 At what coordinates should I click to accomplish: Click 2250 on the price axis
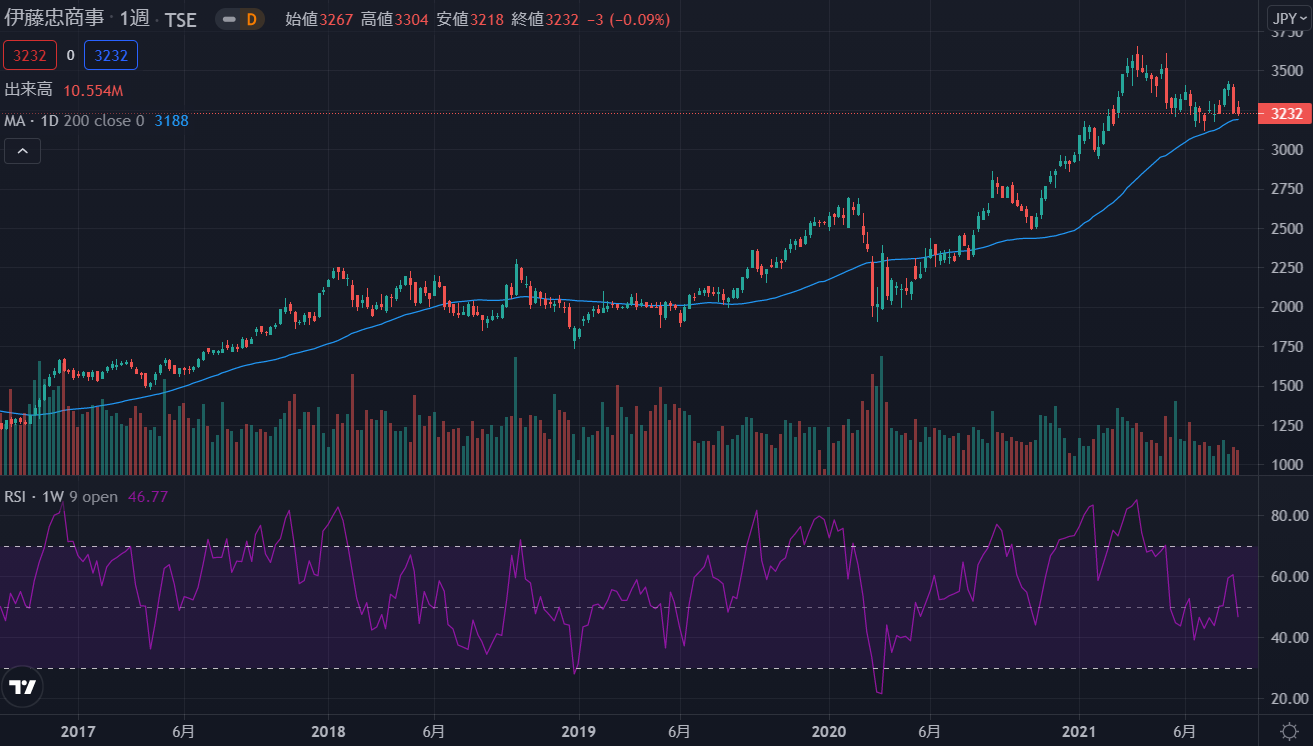pyautogui.click(x=1287, y=268)
